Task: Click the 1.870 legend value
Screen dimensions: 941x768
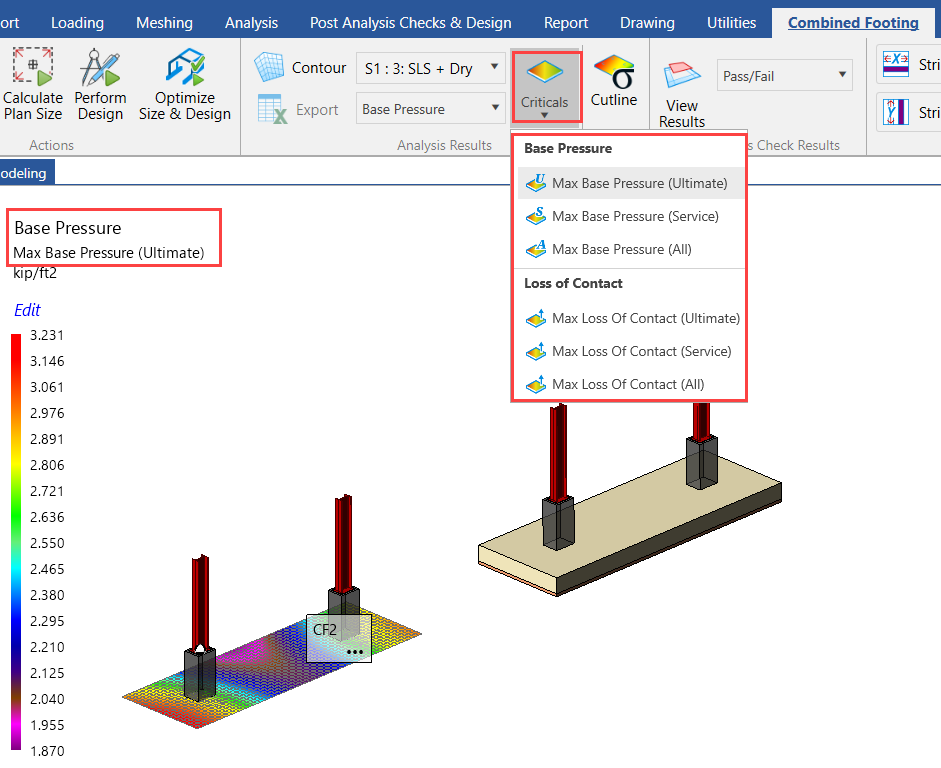Action: point(47,751)
